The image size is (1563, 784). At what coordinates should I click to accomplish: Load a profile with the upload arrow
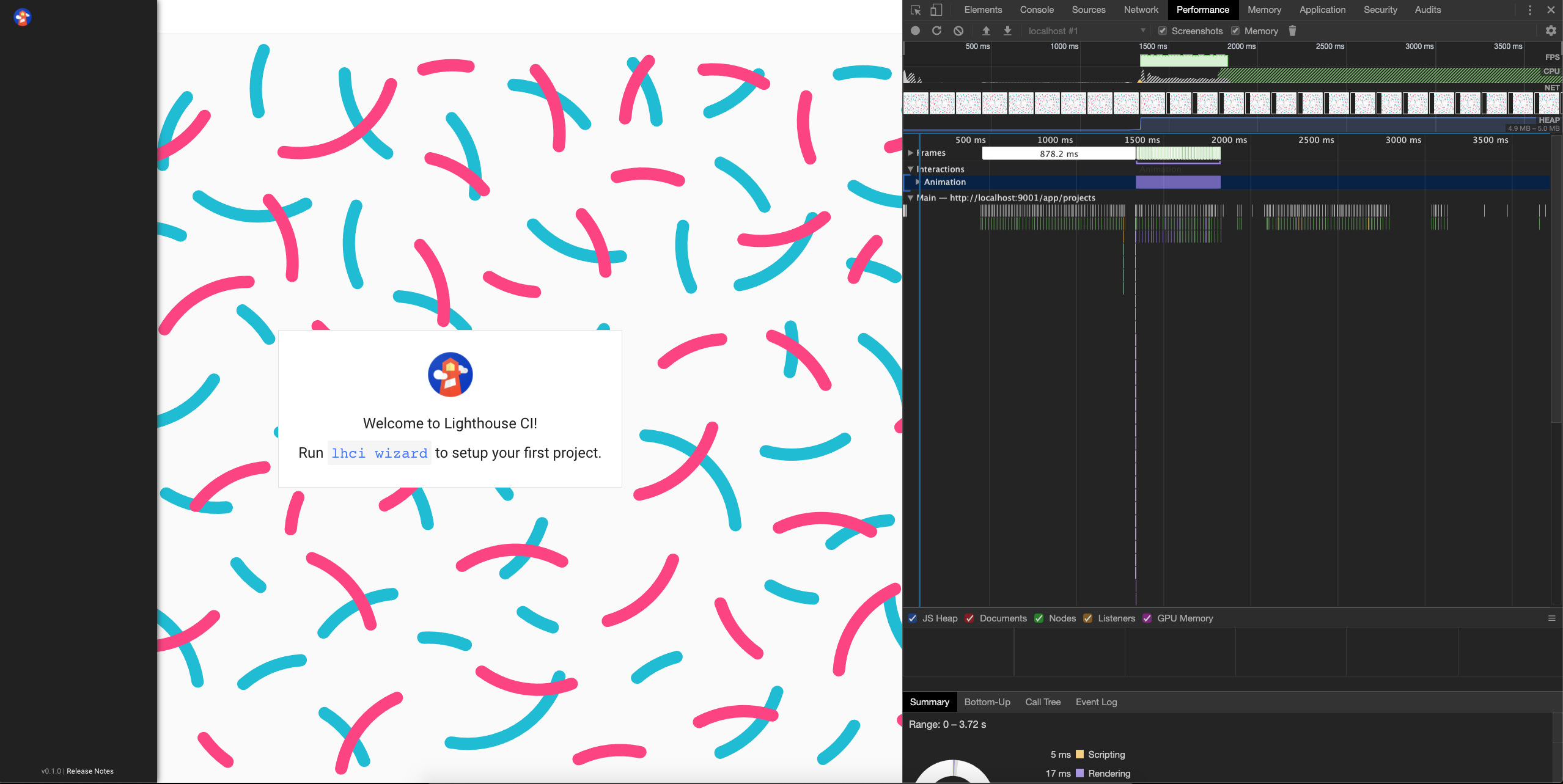(986, 31)
